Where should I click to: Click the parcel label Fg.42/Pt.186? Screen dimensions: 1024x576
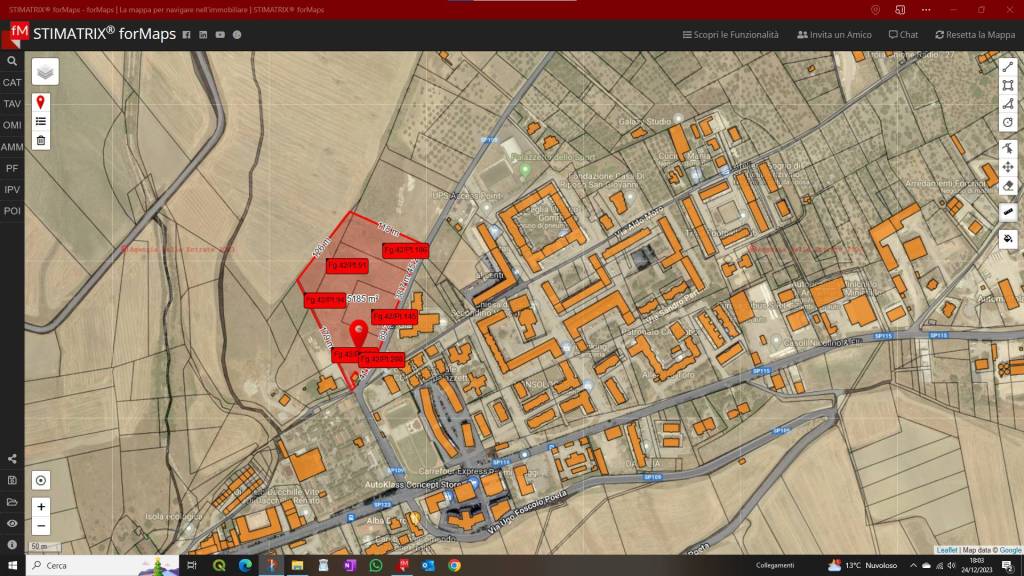pyautogui.click(x=406, y=250)
